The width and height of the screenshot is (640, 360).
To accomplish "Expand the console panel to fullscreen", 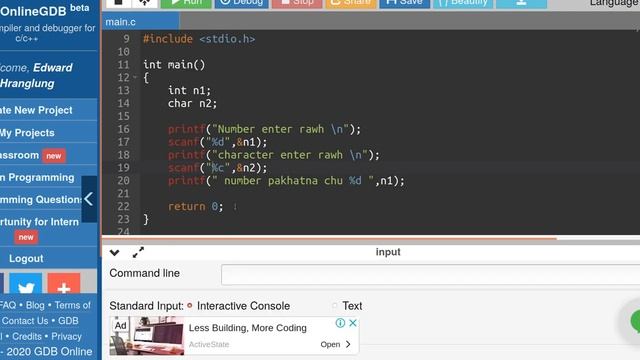I will (138, 252).
